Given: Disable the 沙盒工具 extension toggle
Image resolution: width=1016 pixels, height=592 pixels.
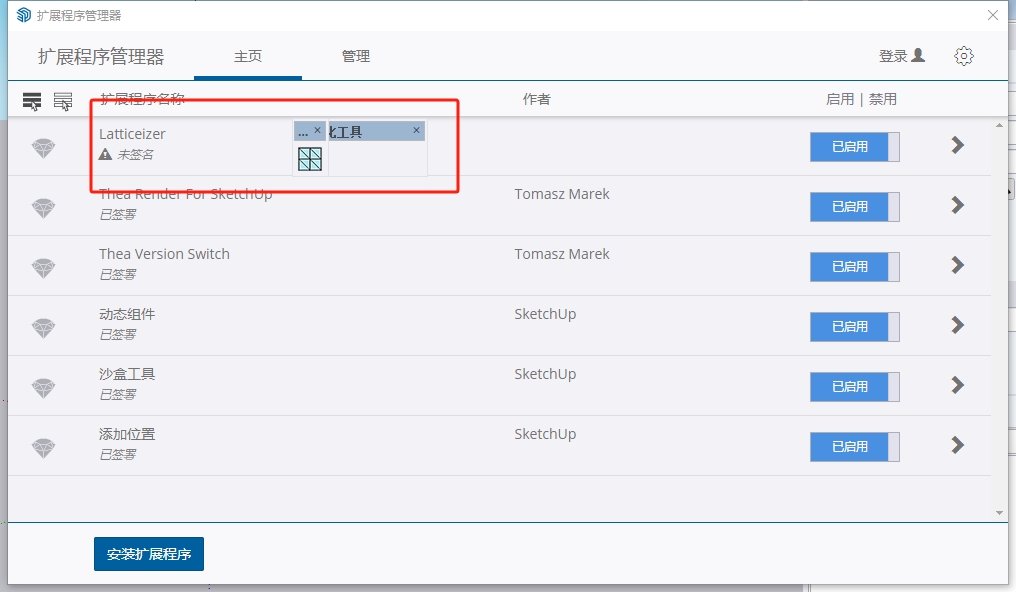Looking at the screenshot, I should (855, 387).
